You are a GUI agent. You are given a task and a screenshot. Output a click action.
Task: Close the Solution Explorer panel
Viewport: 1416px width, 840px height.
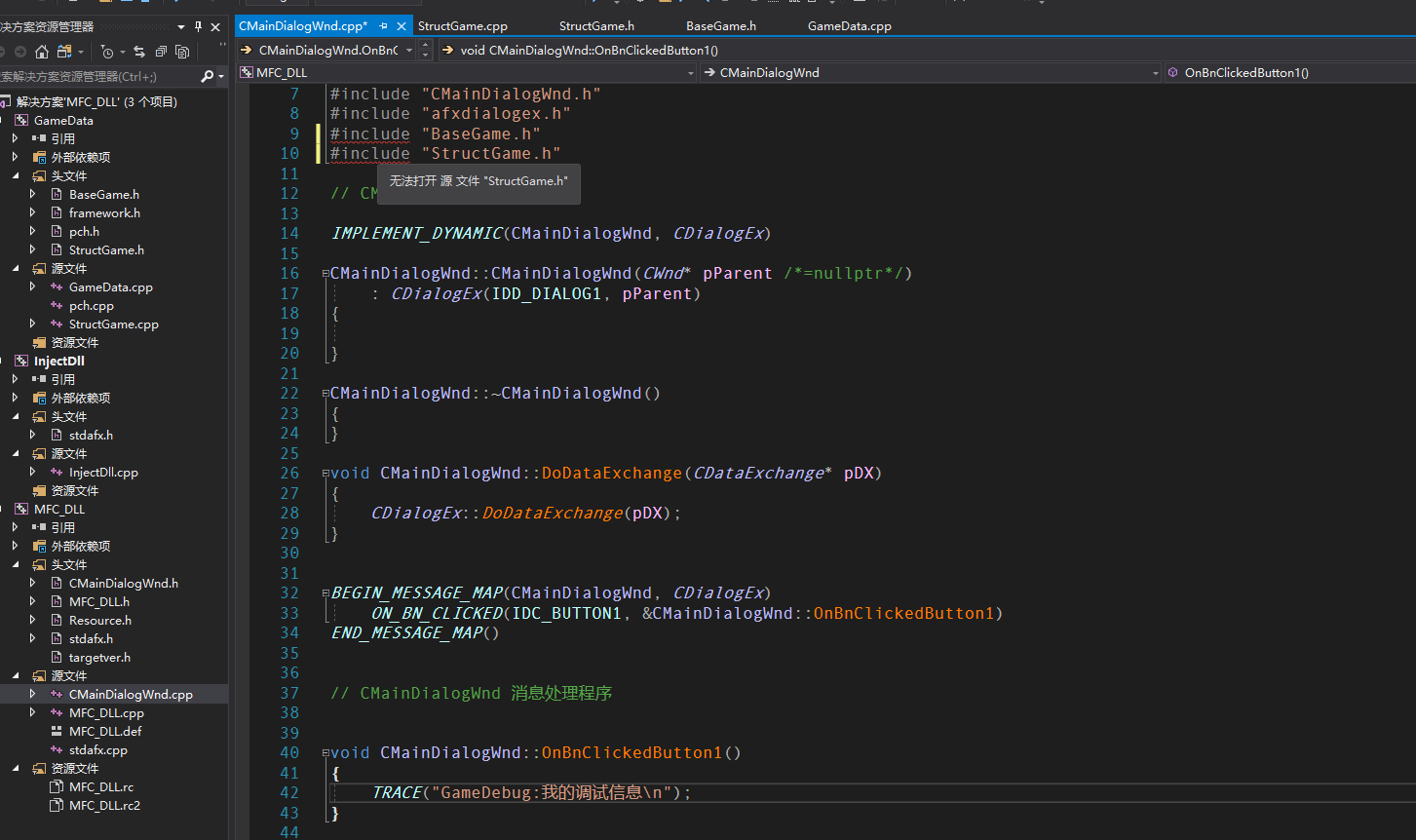click(216, 26)
